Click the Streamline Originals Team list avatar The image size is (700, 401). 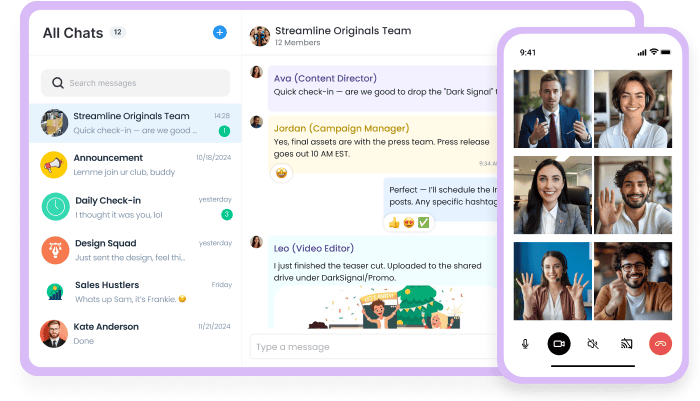(x=54, y=123)
